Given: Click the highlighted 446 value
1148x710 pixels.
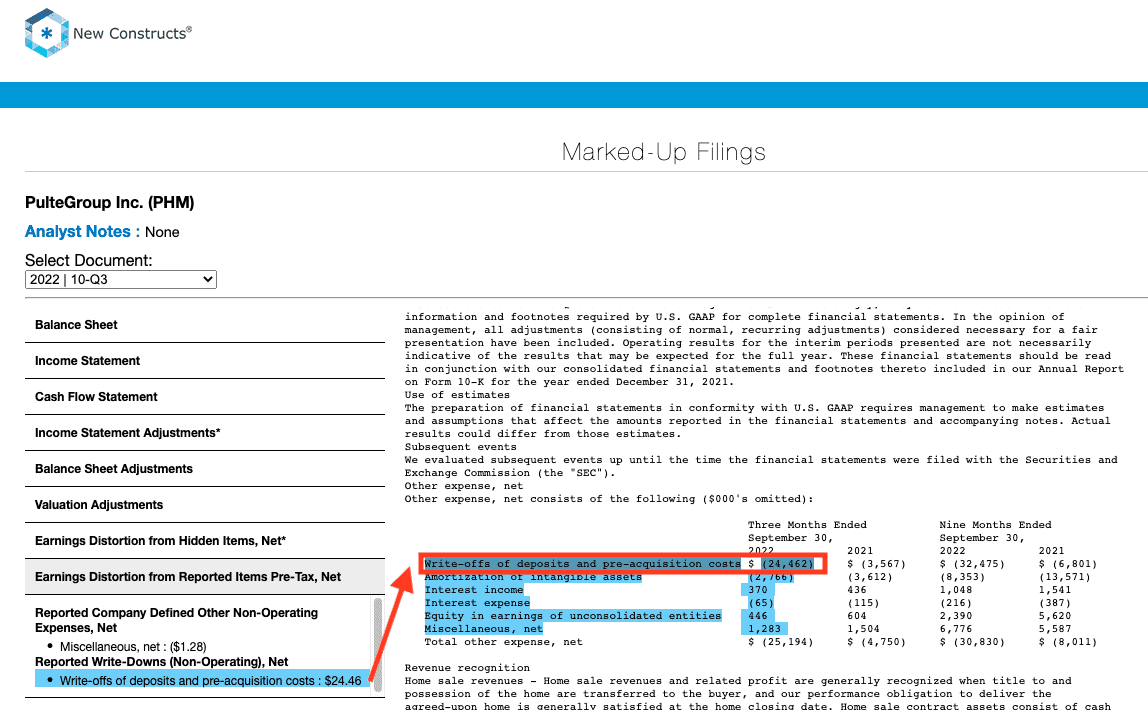Looking at the screenshot, I should tap(758, 616).
